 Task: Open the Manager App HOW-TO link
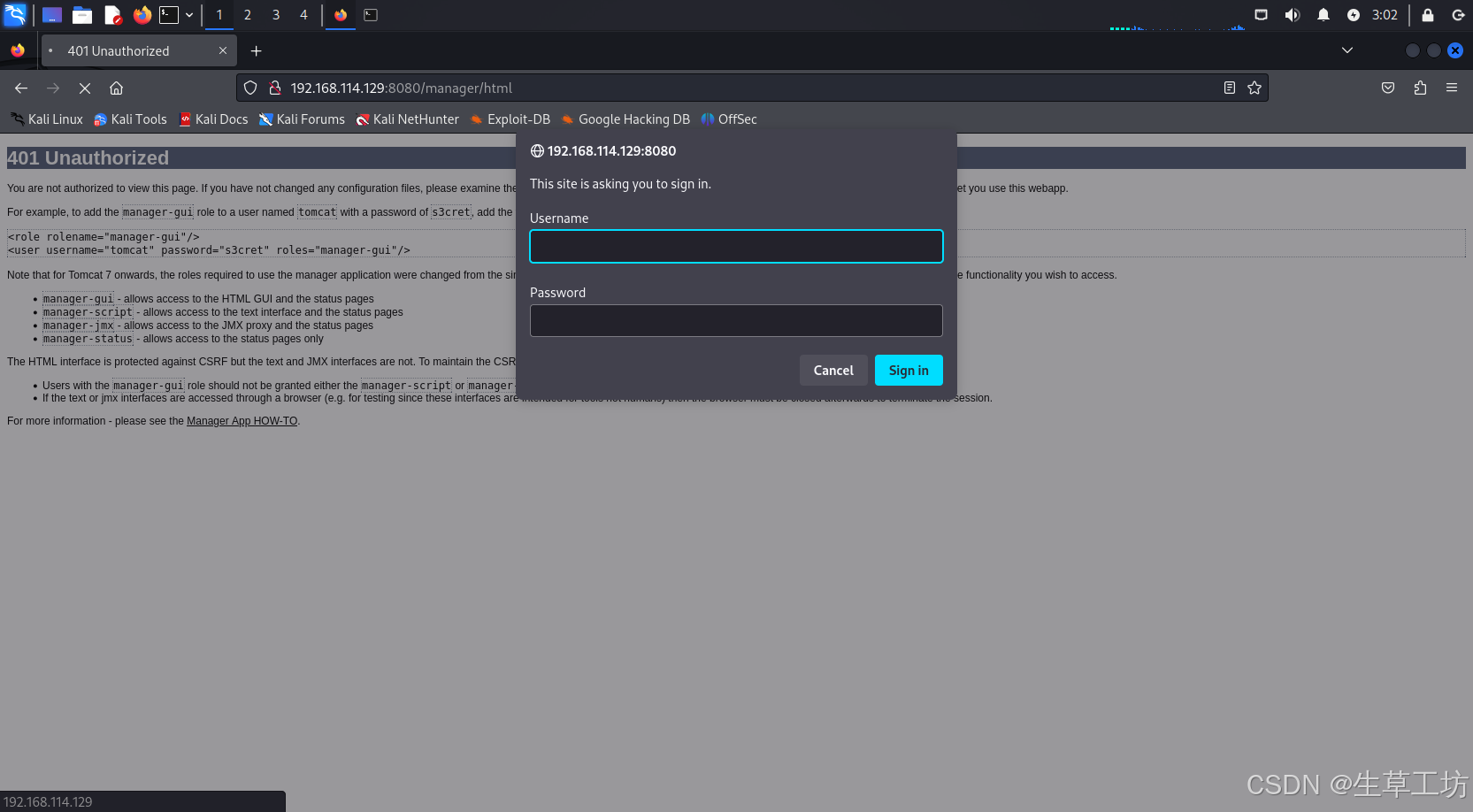pyautogui.click(x=242, y=420)
